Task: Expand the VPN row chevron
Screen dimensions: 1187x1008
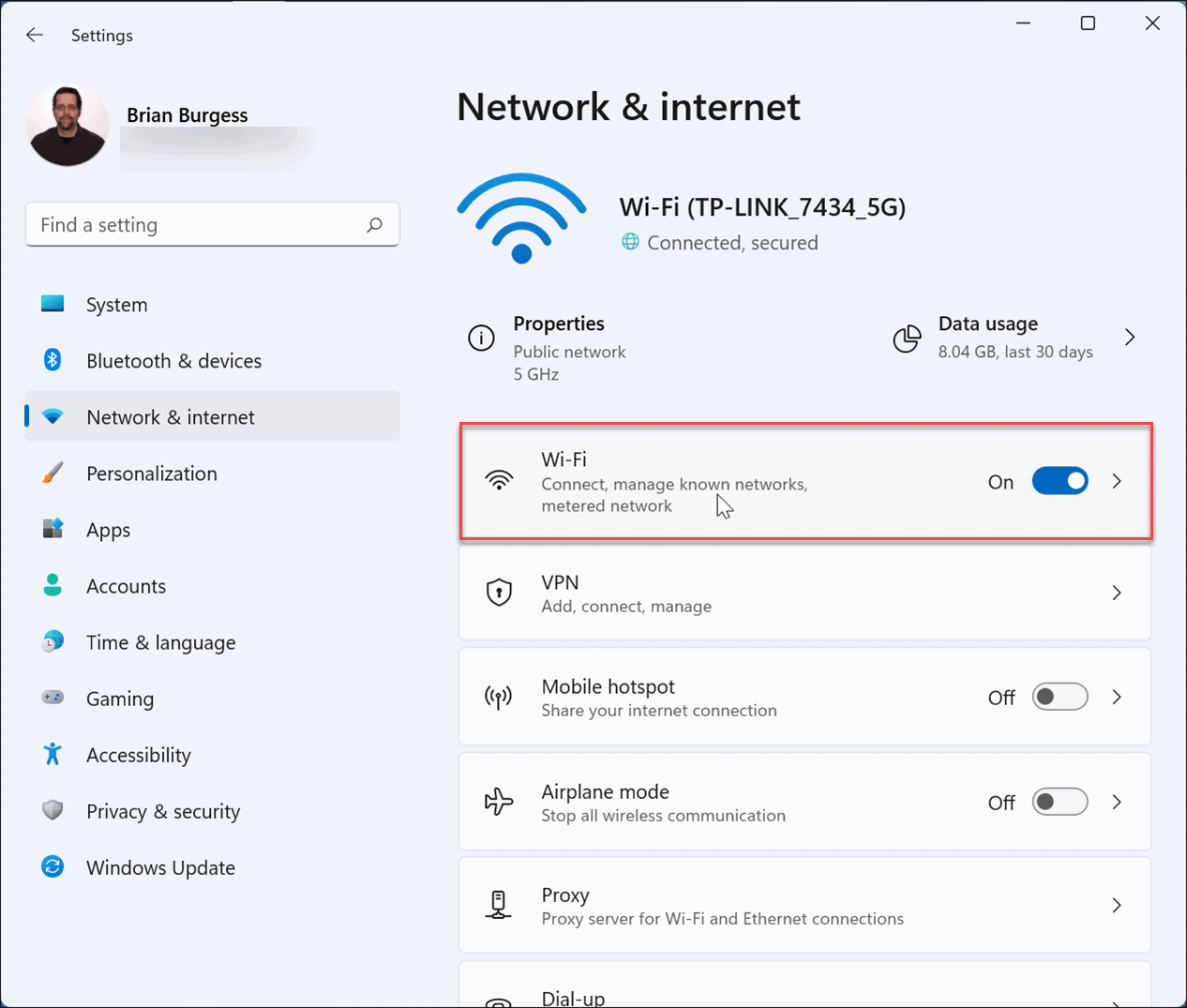Action: pyautogui.click(x=1117, y=593)
